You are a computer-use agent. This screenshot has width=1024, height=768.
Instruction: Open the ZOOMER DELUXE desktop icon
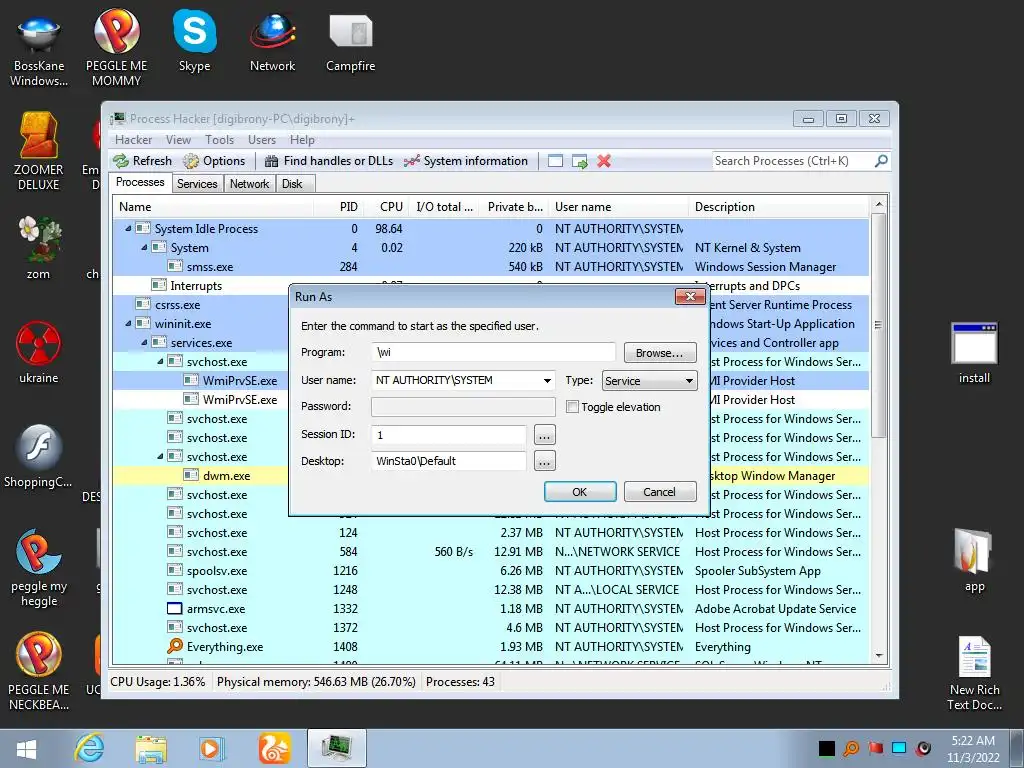coord(39,151)
